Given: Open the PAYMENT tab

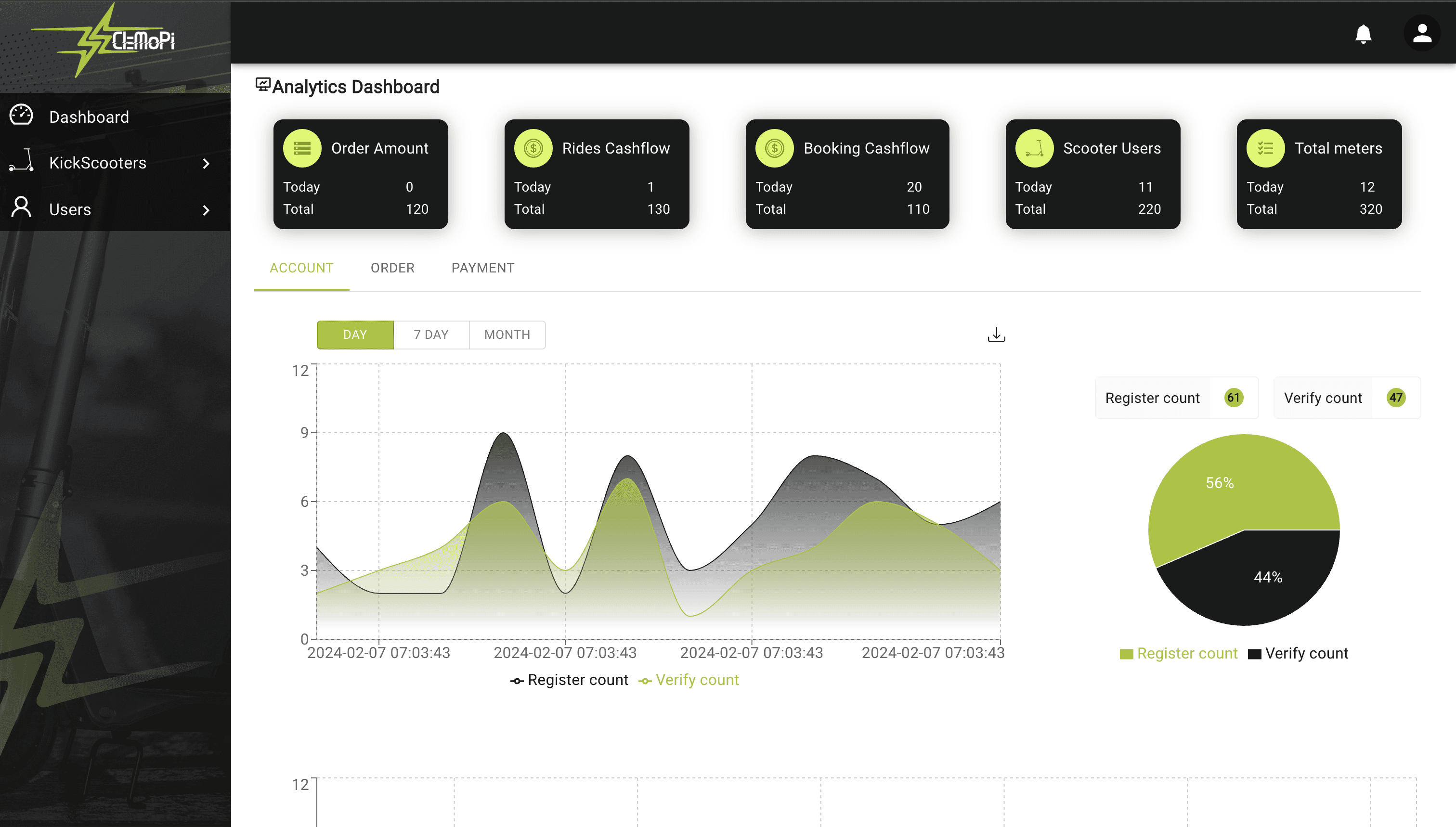Looking at the screenshot, I should point(483,268).
